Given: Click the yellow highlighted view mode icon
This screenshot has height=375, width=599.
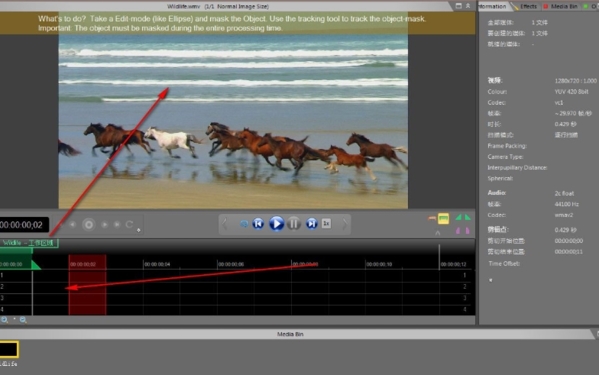Looking at the screenshot, I should (443, 218).
